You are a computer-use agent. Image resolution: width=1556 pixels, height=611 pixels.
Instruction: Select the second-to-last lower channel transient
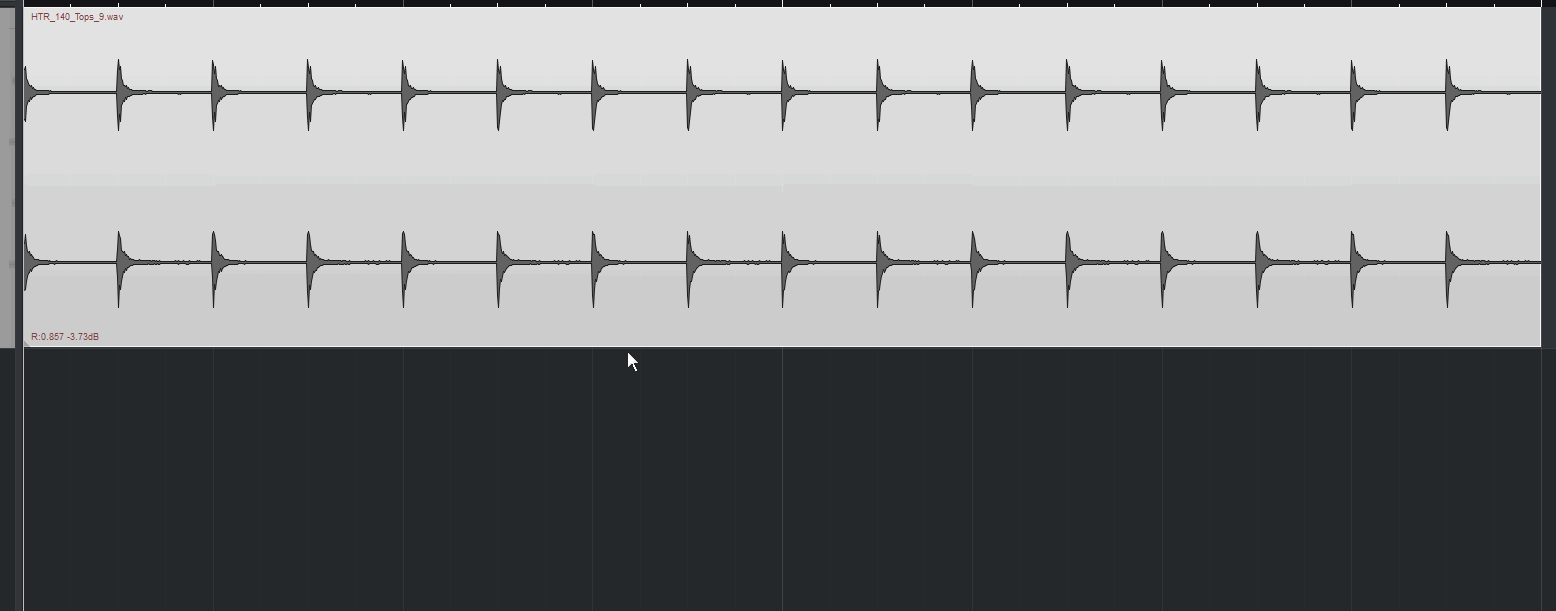pos(1355,263)
